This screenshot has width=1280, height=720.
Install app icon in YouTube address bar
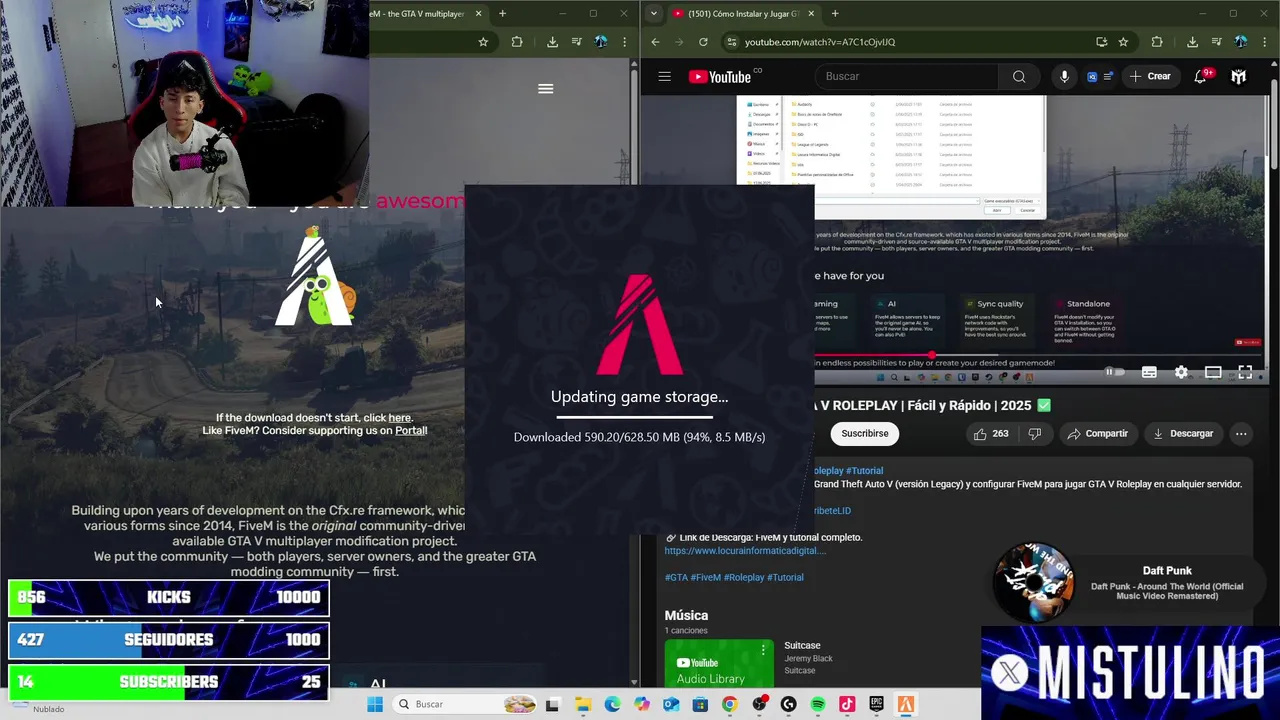[1101, 42]
